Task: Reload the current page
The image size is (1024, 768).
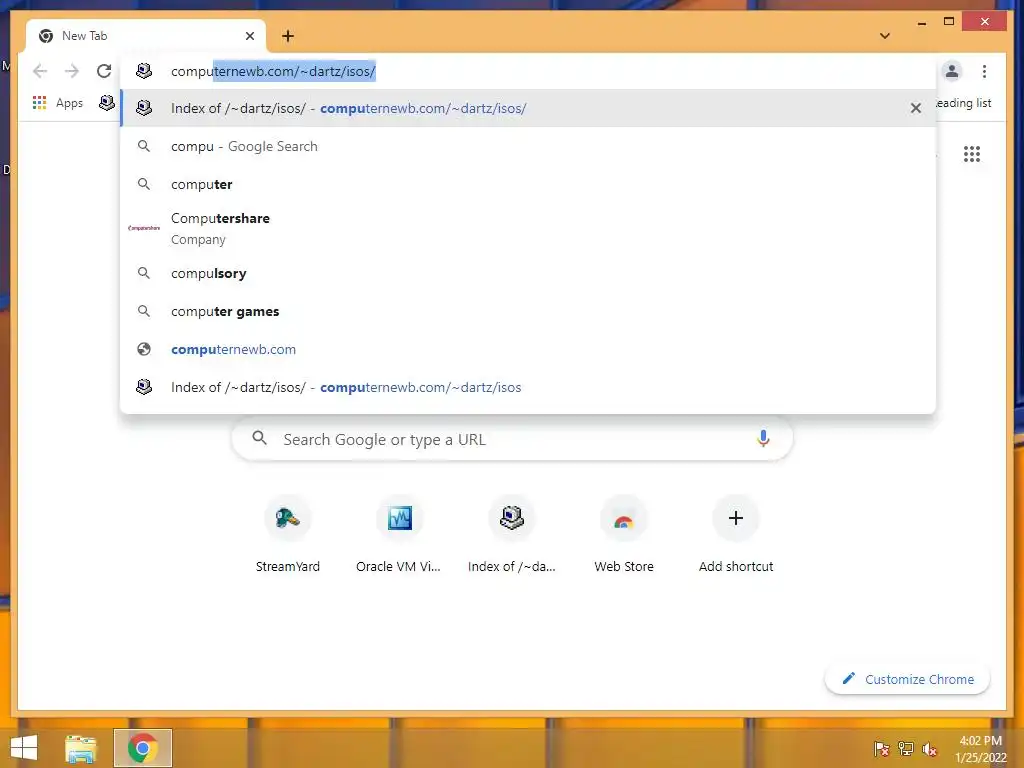Action: 104,71
